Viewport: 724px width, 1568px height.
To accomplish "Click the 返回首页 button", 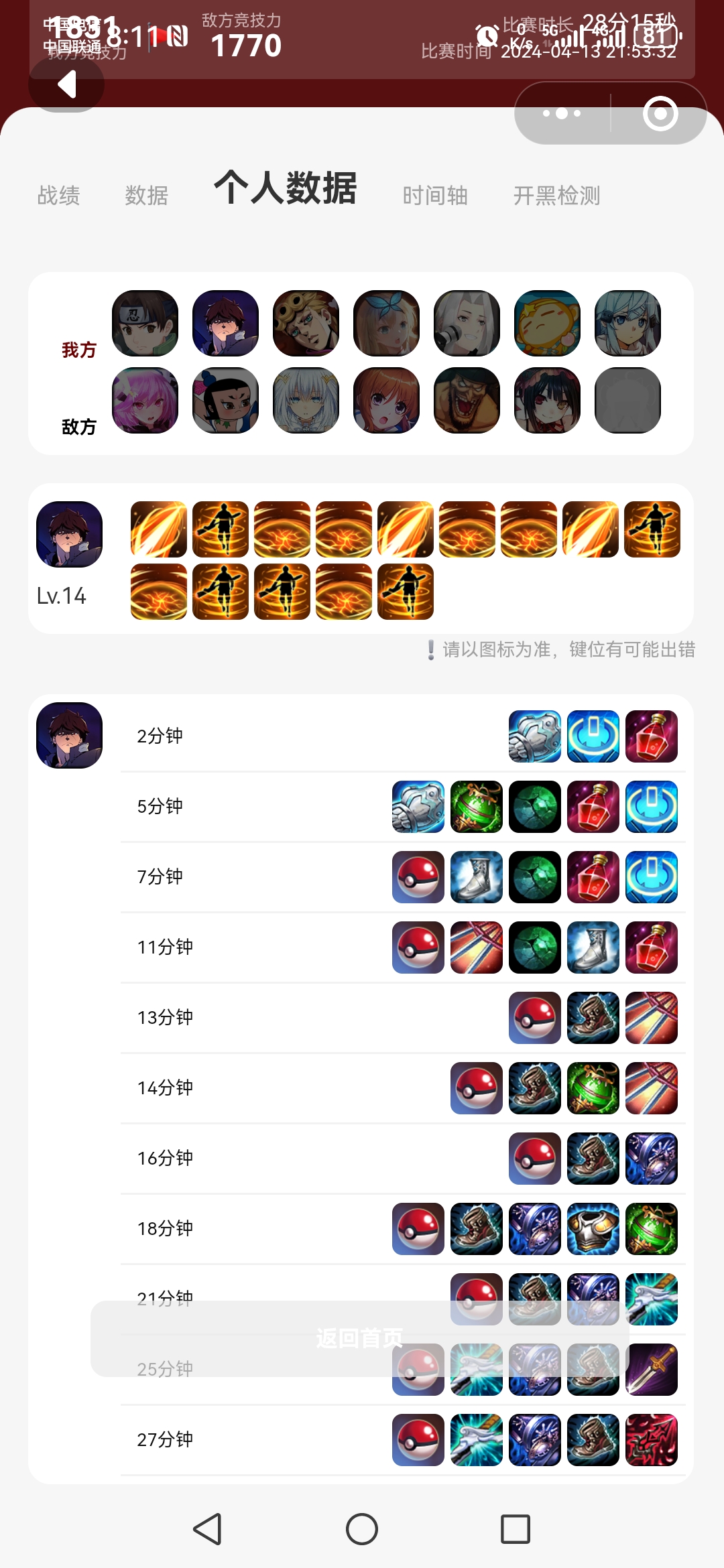I will click(360, 1339).
